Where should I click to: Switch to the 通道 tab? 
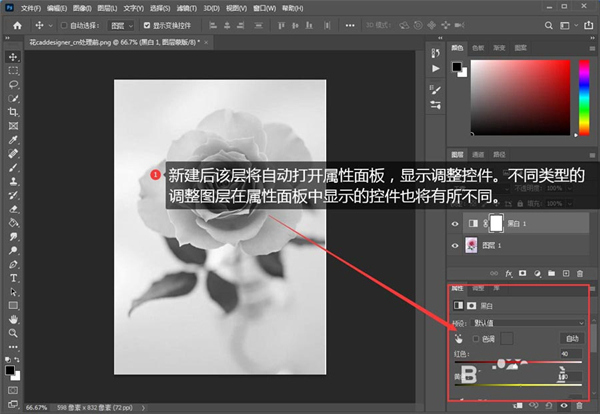click(478, 155)
